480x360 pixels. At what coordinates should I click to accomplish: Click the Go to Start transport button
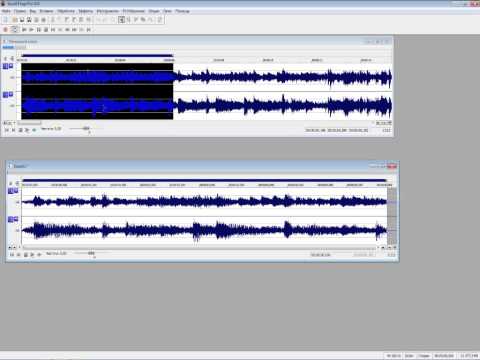coord(53,30)
